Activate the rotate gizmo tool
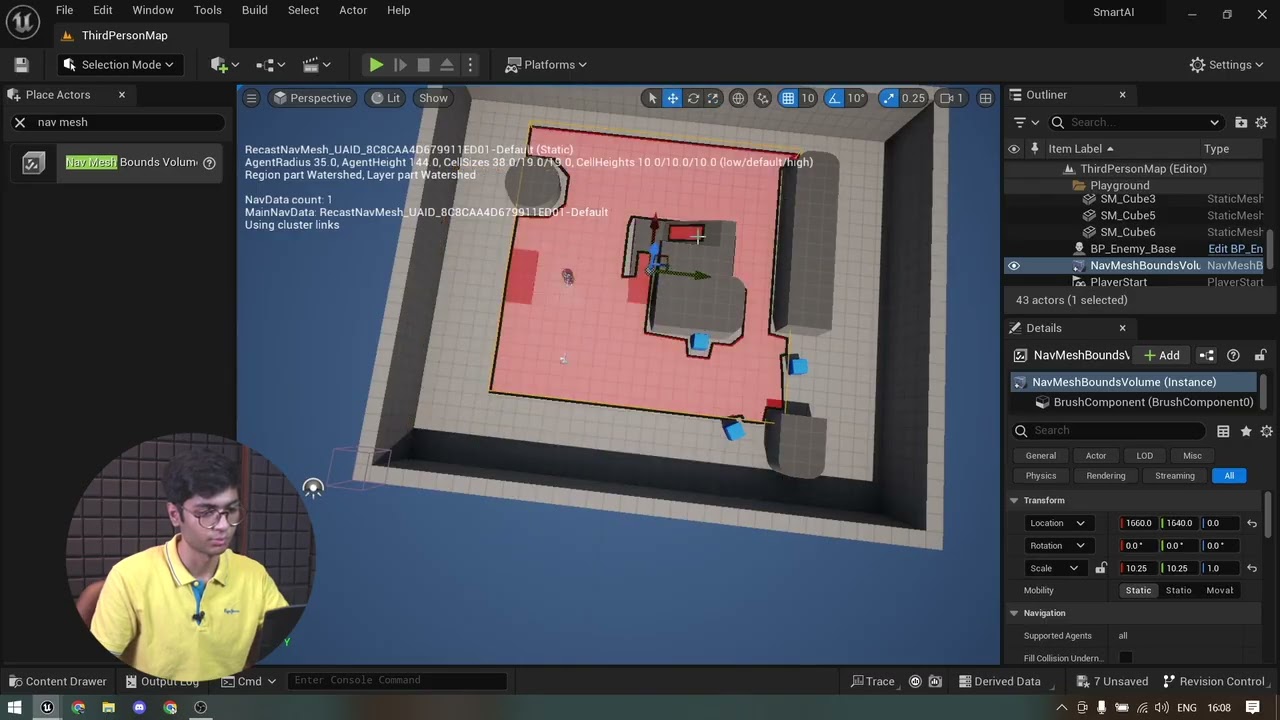This screenshot has height=720, width=1280. click(x=693, y=98)
